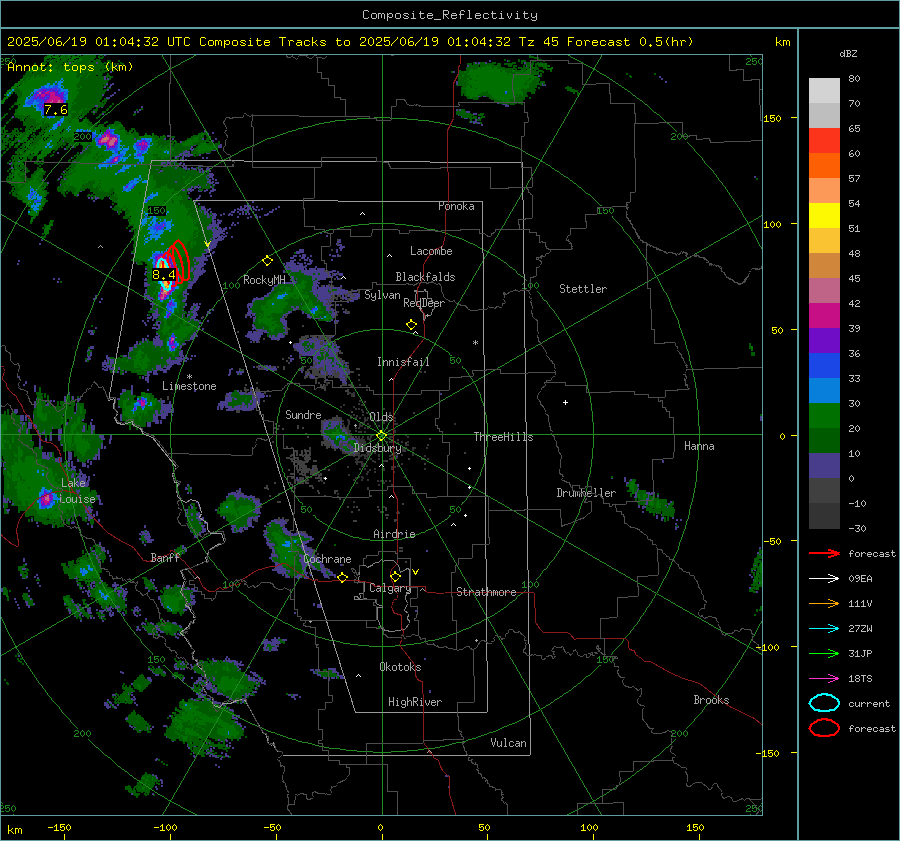This screenshot has height=841, width=900.
Task: Click the Calgary city label
Action: tap(390, 588)
